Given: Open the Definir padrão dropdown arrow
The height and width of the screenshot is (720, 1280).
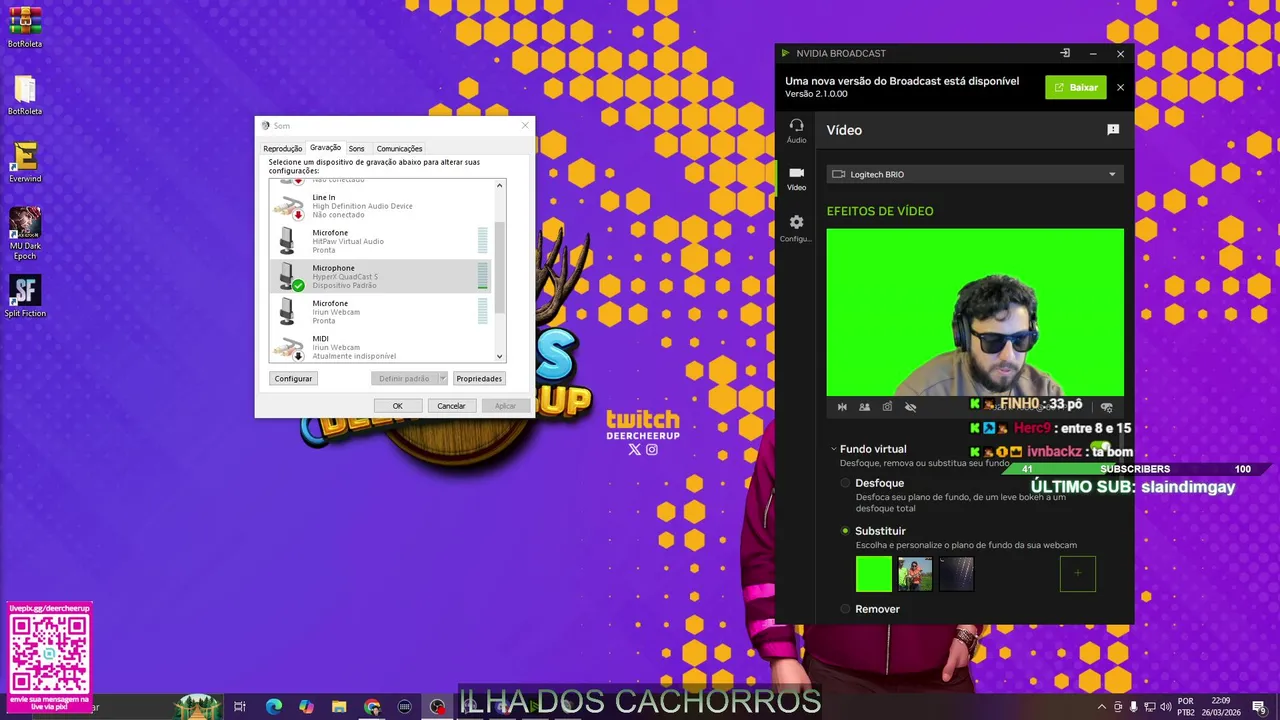Looking at the screenshot, I should (x=442, y=378).
